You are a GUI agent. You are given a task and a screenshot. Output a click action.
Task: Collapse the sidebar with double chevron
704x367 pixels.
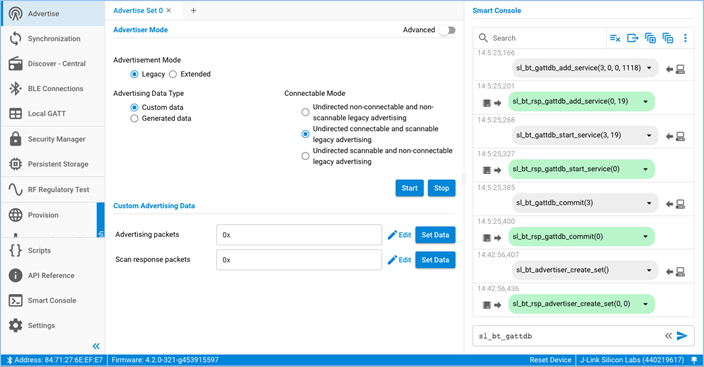click(x=96, y=346)
